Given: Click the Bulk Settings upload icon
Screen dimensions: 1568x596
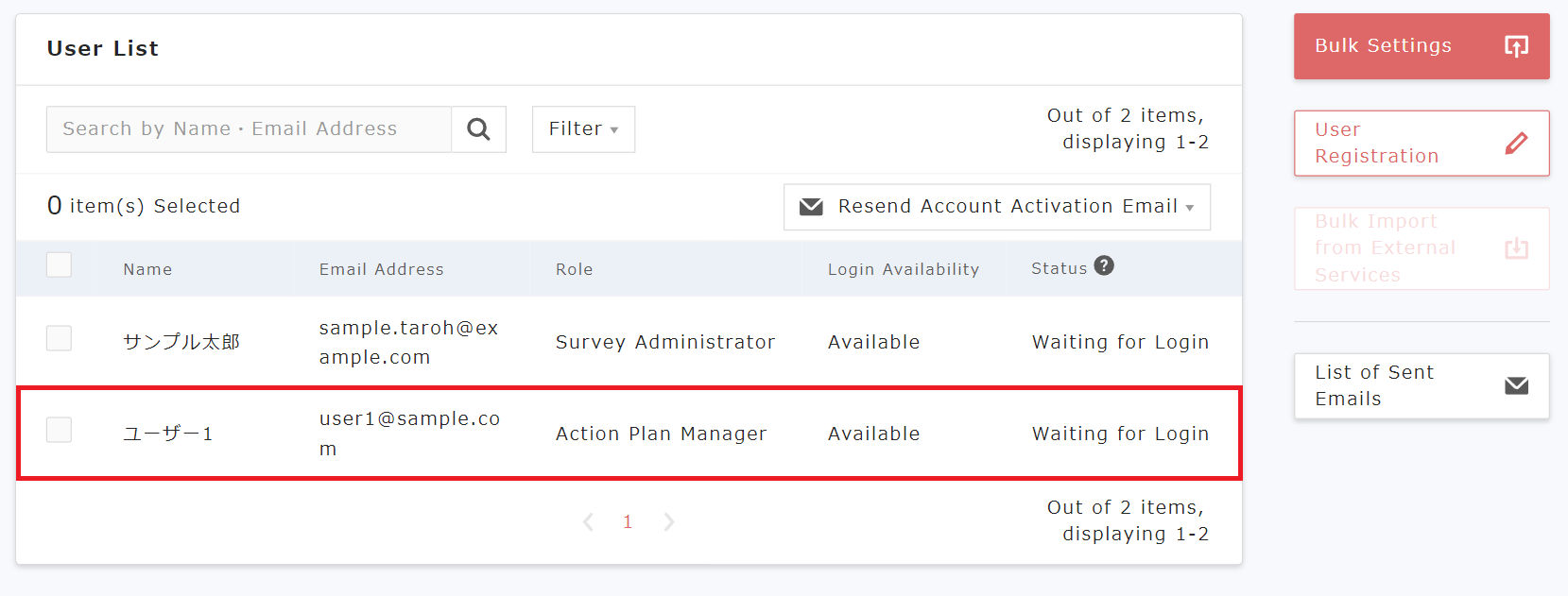Looking at the screenshot, I should coord(1515,46).
